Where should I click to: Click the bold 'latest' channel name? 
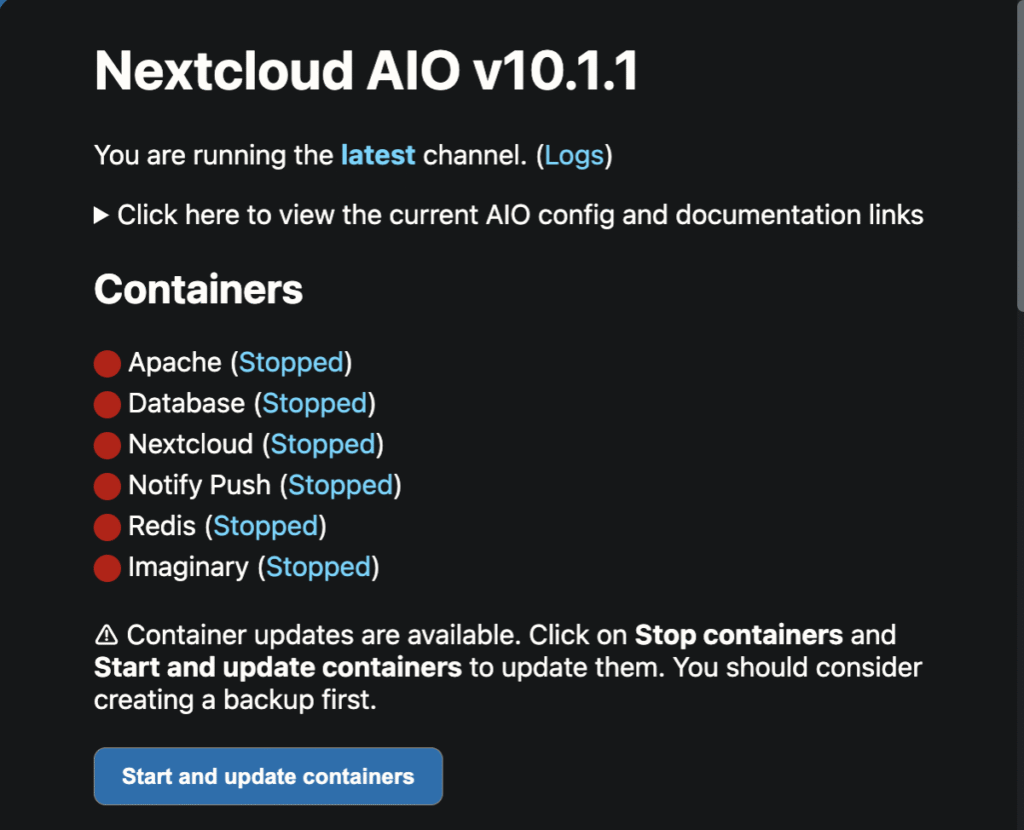click(378, 156)
